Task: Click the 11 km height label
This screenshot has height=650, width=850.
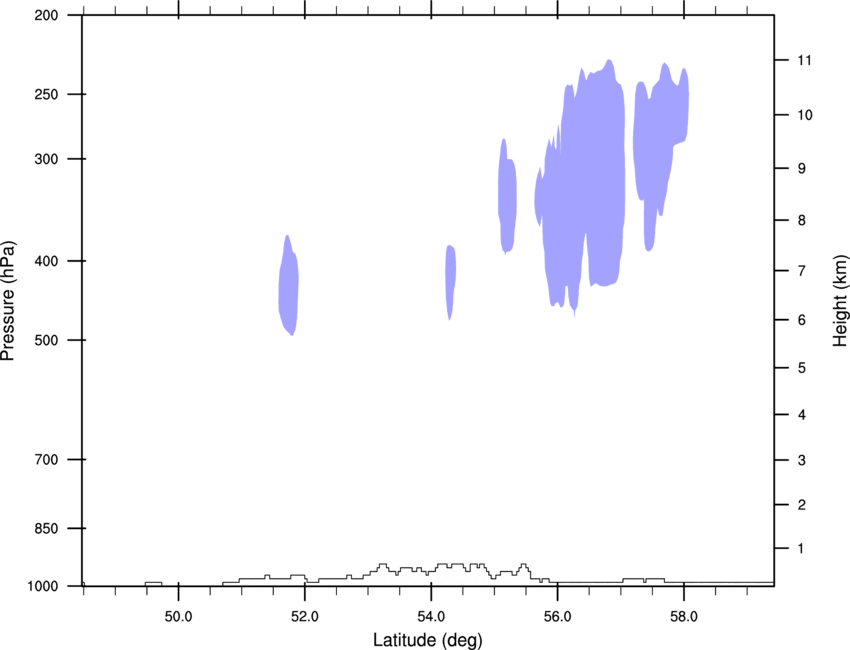Action: click(804, 60)
